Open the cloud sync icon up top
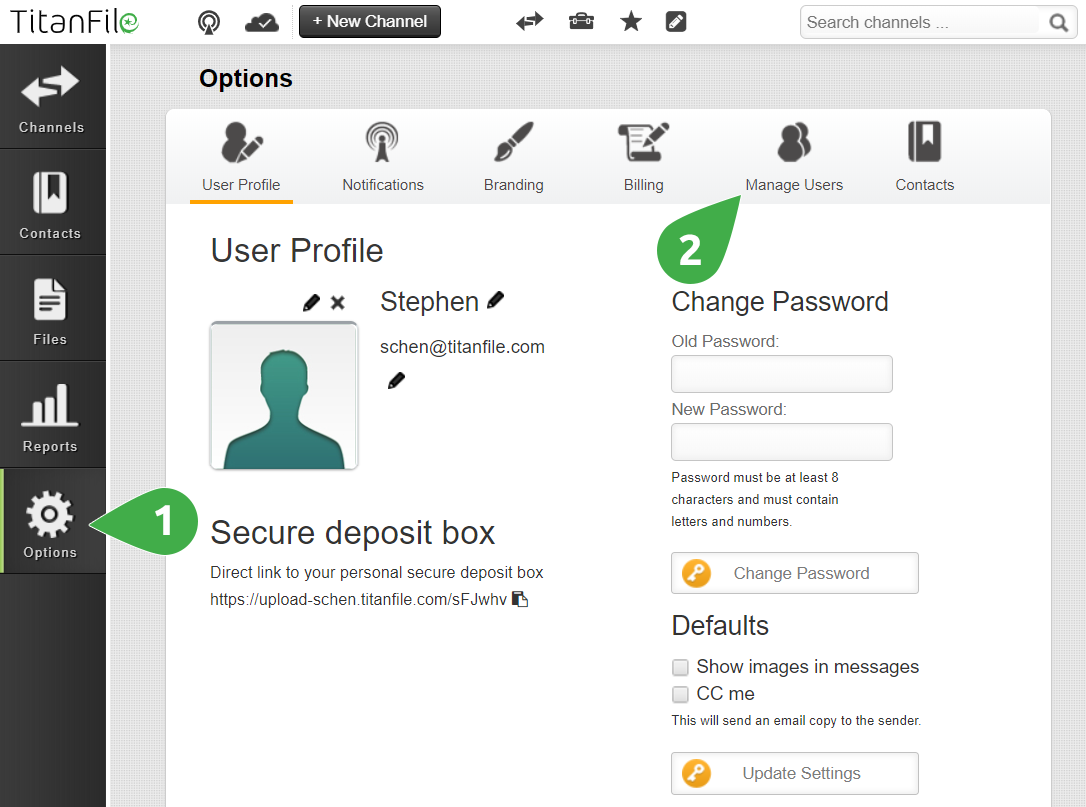This screenshot has width=1086, height=807. pos(261,21)
